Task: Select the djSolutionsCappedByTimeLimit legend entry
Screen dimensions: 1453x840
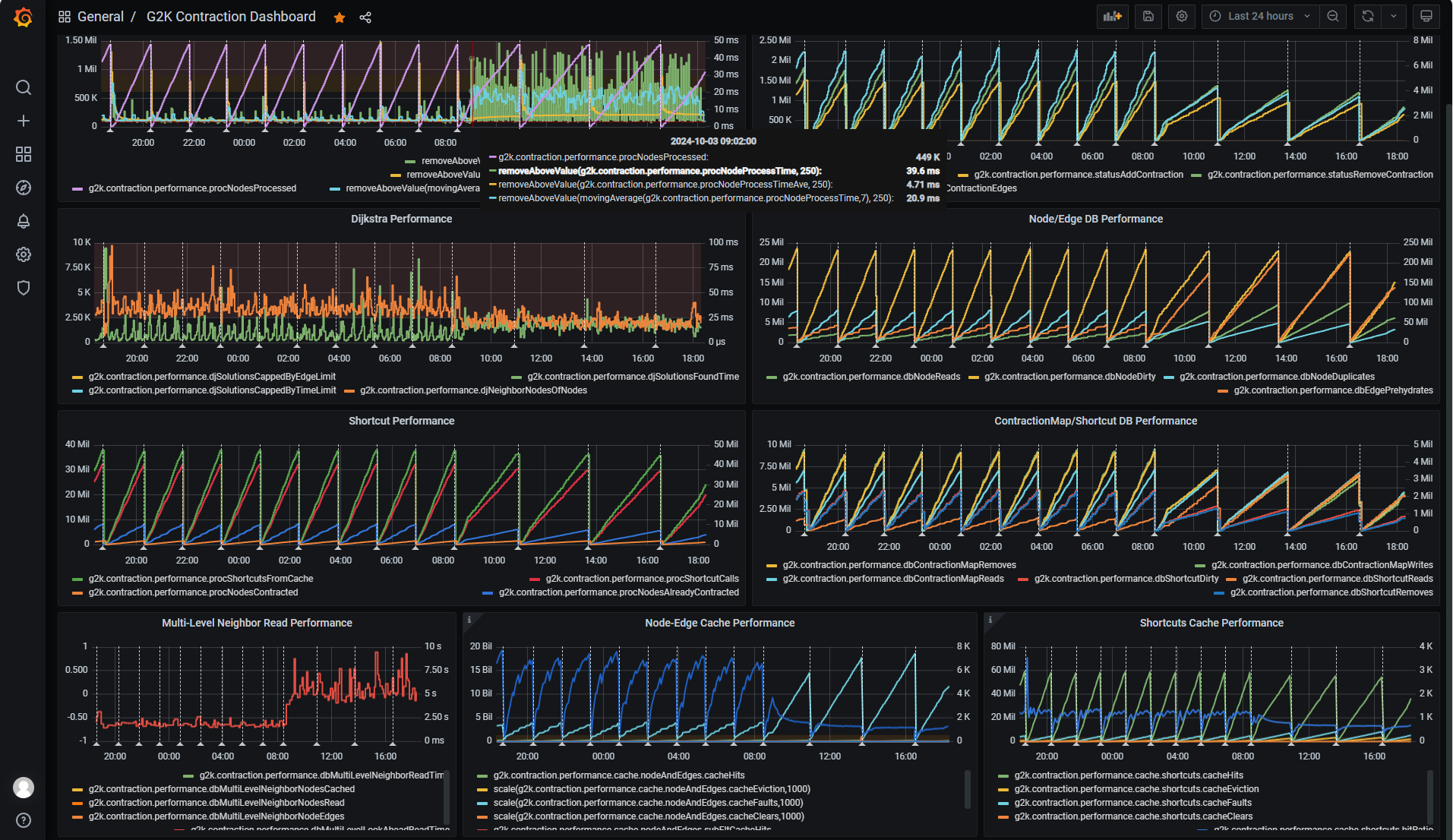Action: pos(212,390)
